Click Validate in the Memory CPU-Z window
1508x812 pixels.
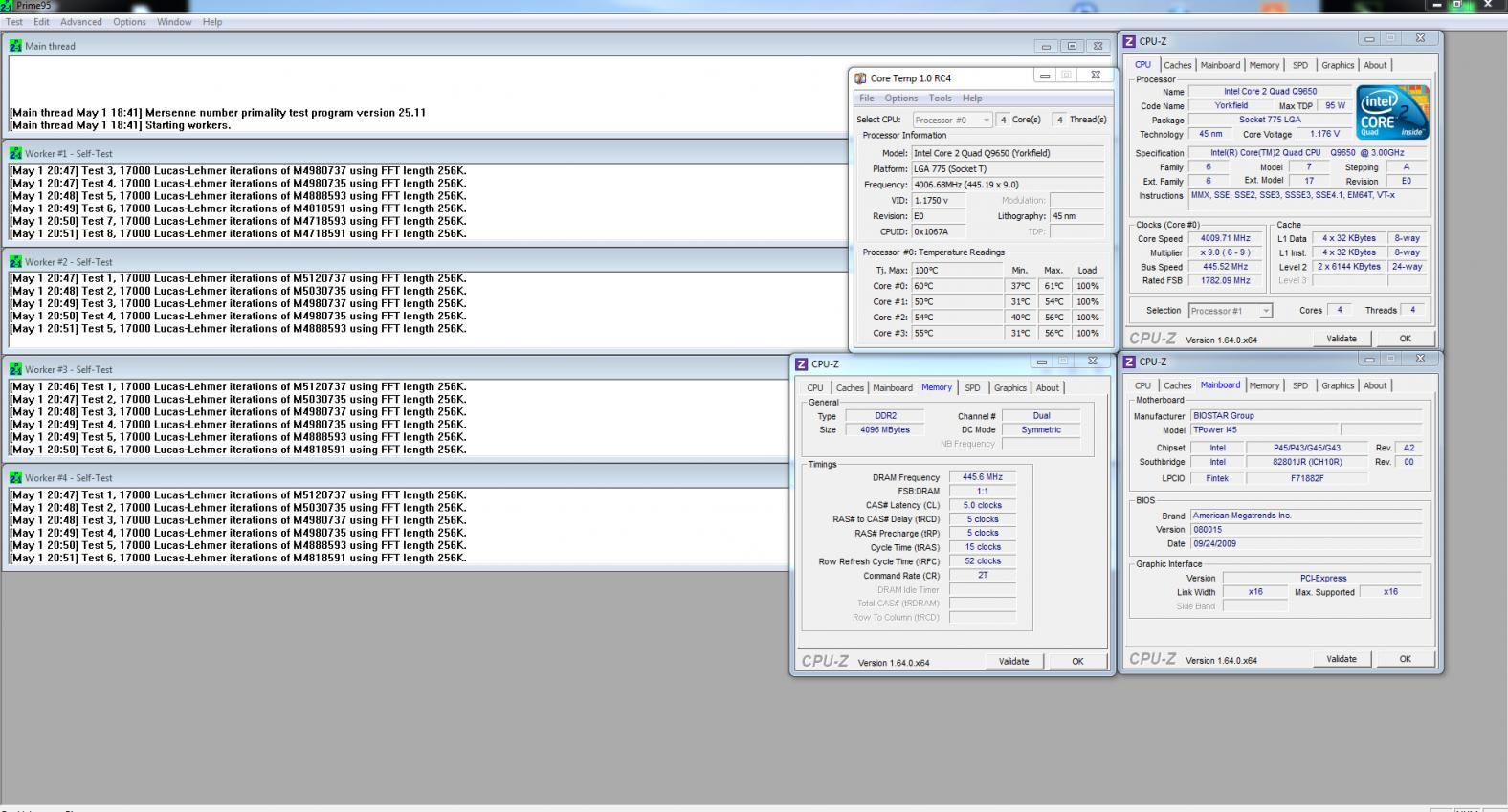1013,661
